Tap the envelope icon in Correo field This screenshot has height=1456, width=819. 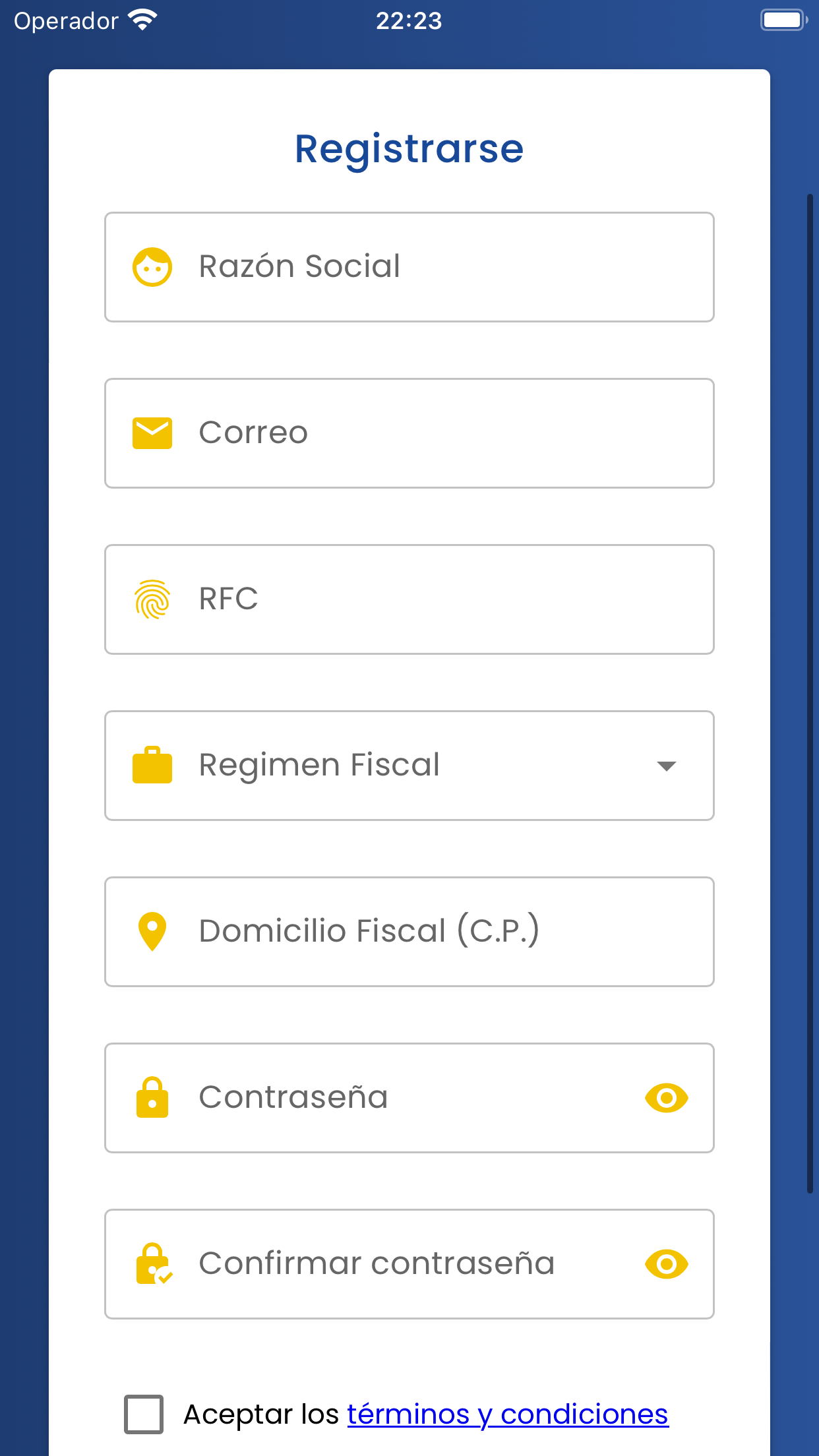(x=152, y=433)
